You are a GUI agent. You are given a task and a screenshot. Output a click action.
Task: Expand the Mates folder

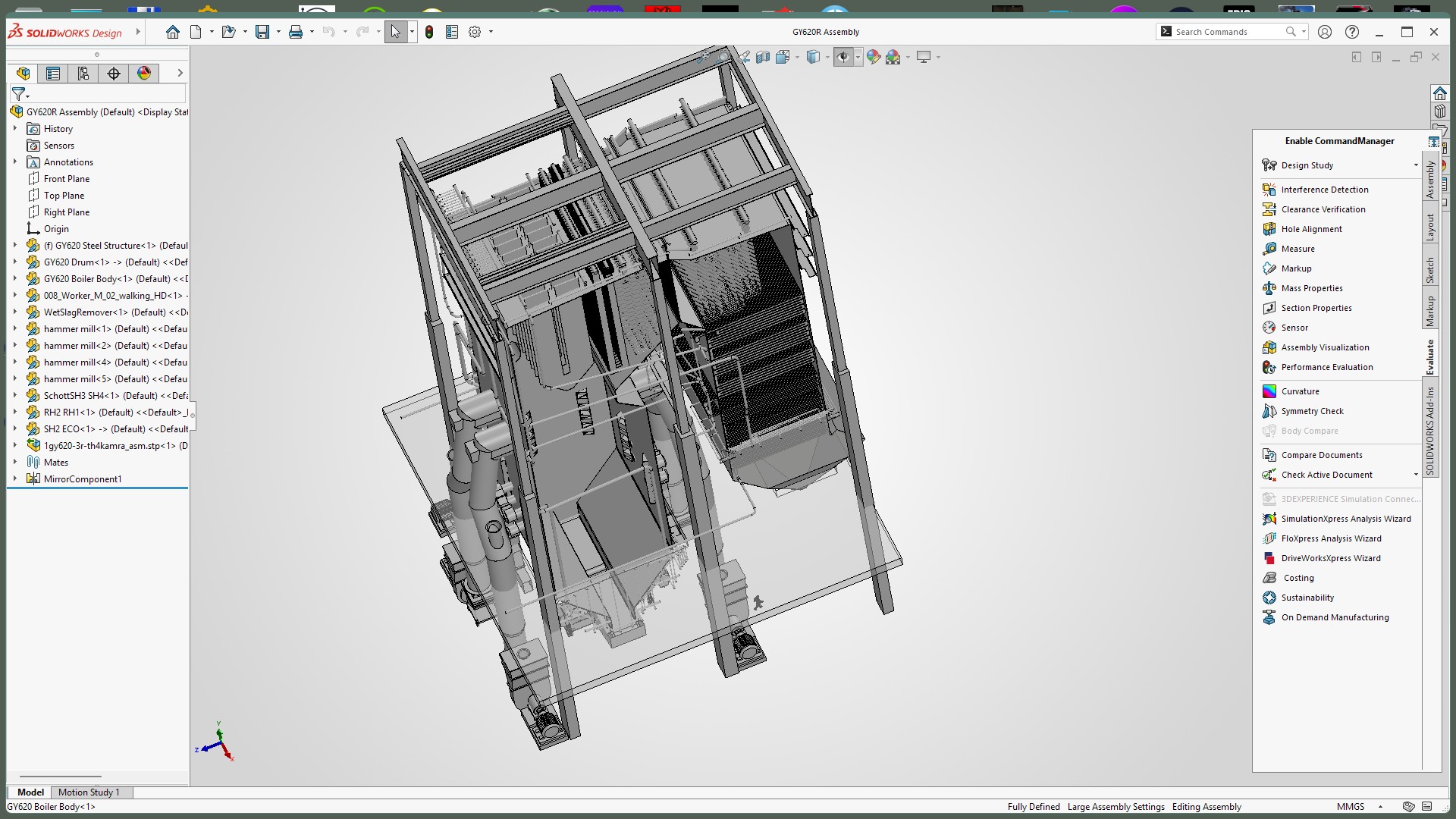pyautogui.click(x=15, y=463)
